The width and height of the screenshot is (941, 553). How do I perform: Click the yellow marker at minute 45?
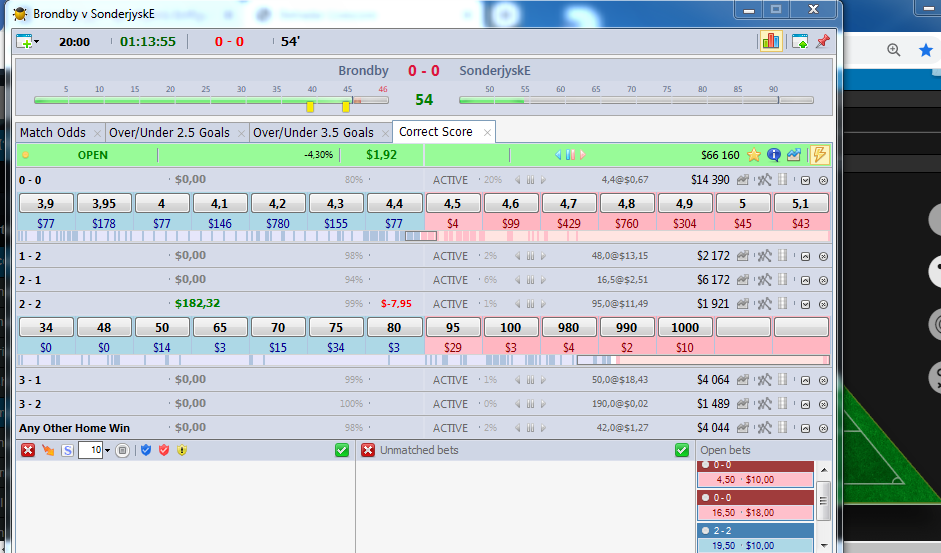[346, 107]
